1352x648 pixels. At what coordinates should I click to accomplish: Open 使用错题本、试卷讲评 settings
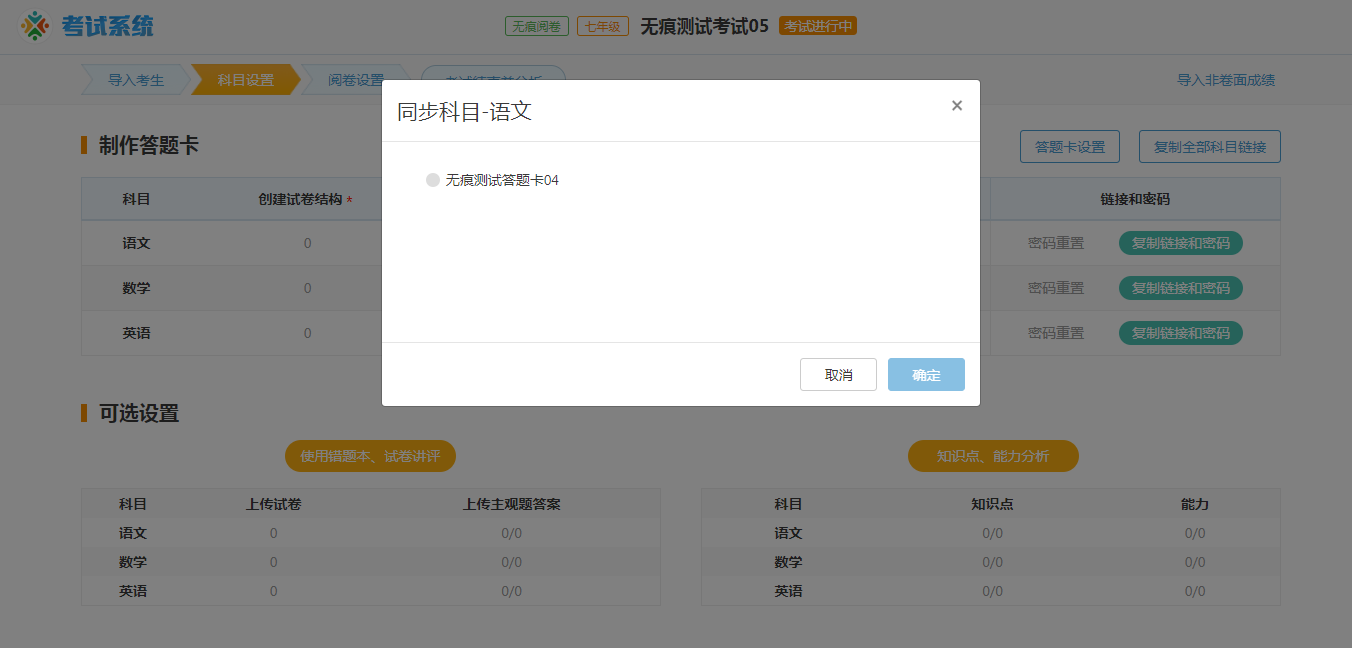(x=370, y=455)
